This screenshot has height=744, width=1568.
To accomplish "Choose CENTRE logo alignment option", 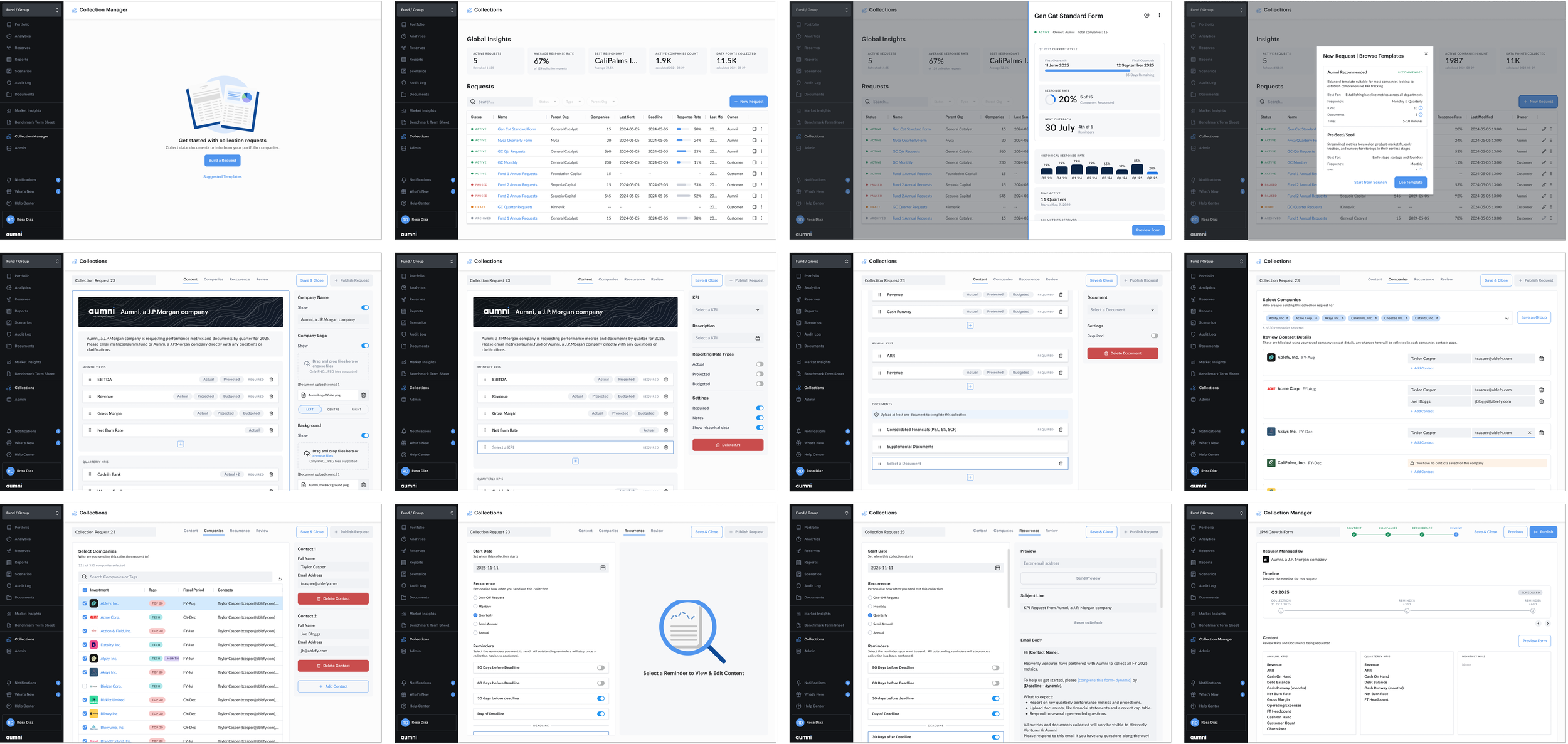I will pyautogui.click(x=333, y=410).
